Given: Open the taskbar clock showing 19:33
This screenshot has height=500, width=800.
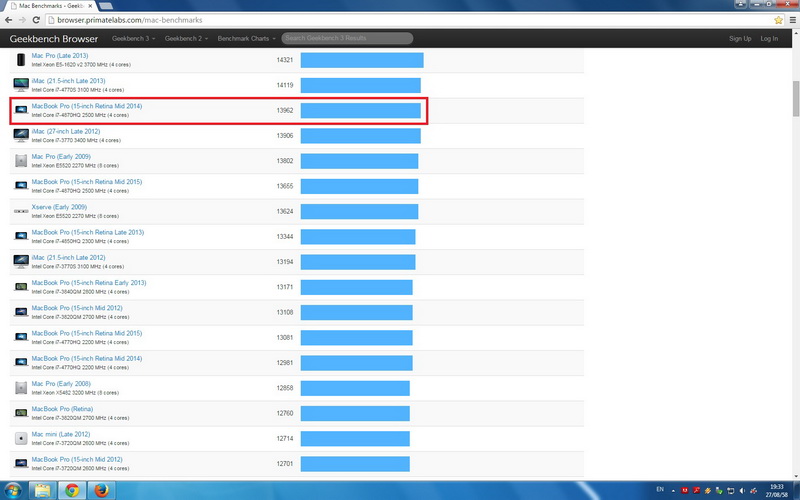Looking at the screenshot, I should (776, 490).
